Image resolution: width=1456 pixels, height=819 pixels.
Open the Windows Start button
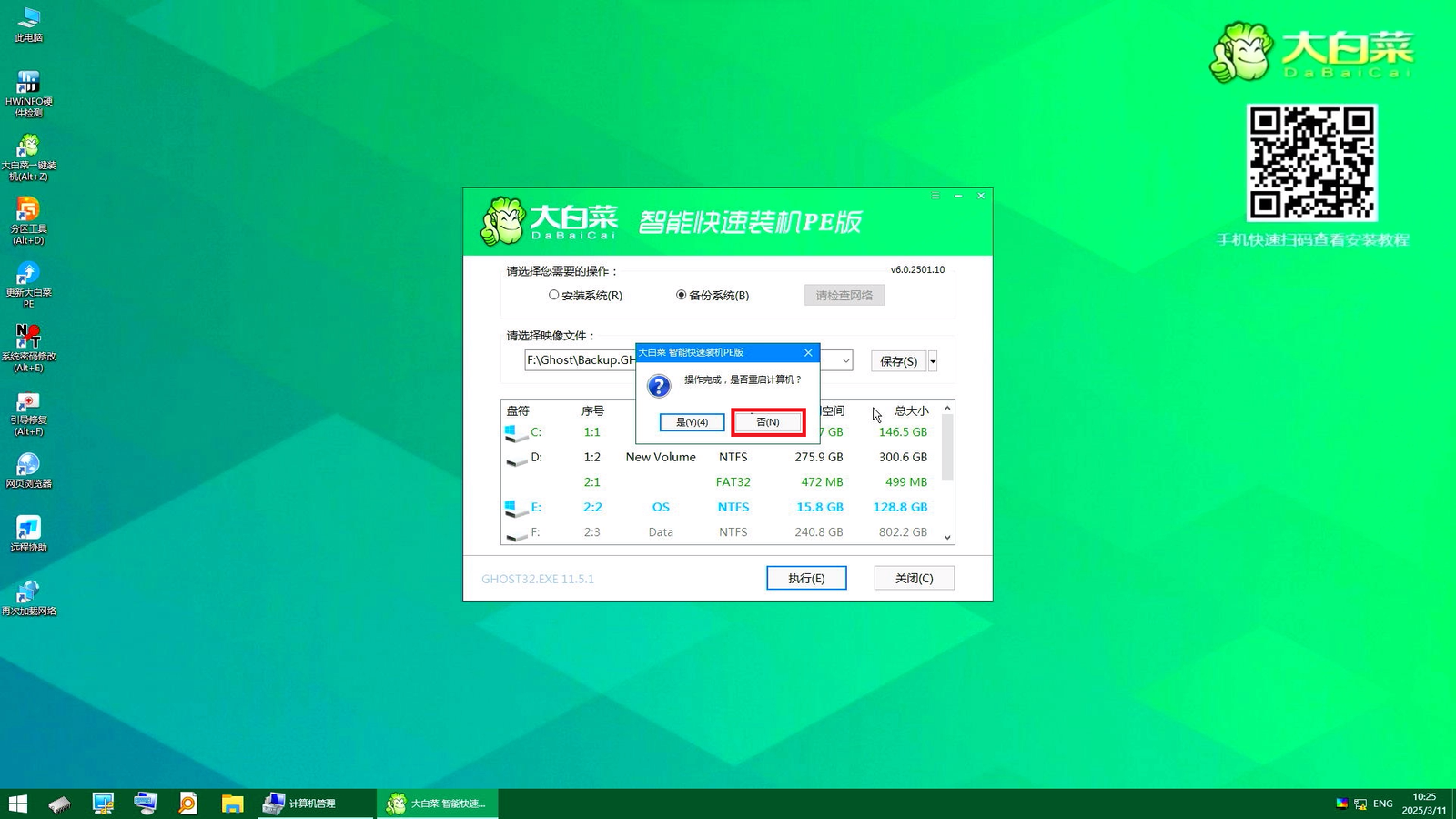point(18,804)
